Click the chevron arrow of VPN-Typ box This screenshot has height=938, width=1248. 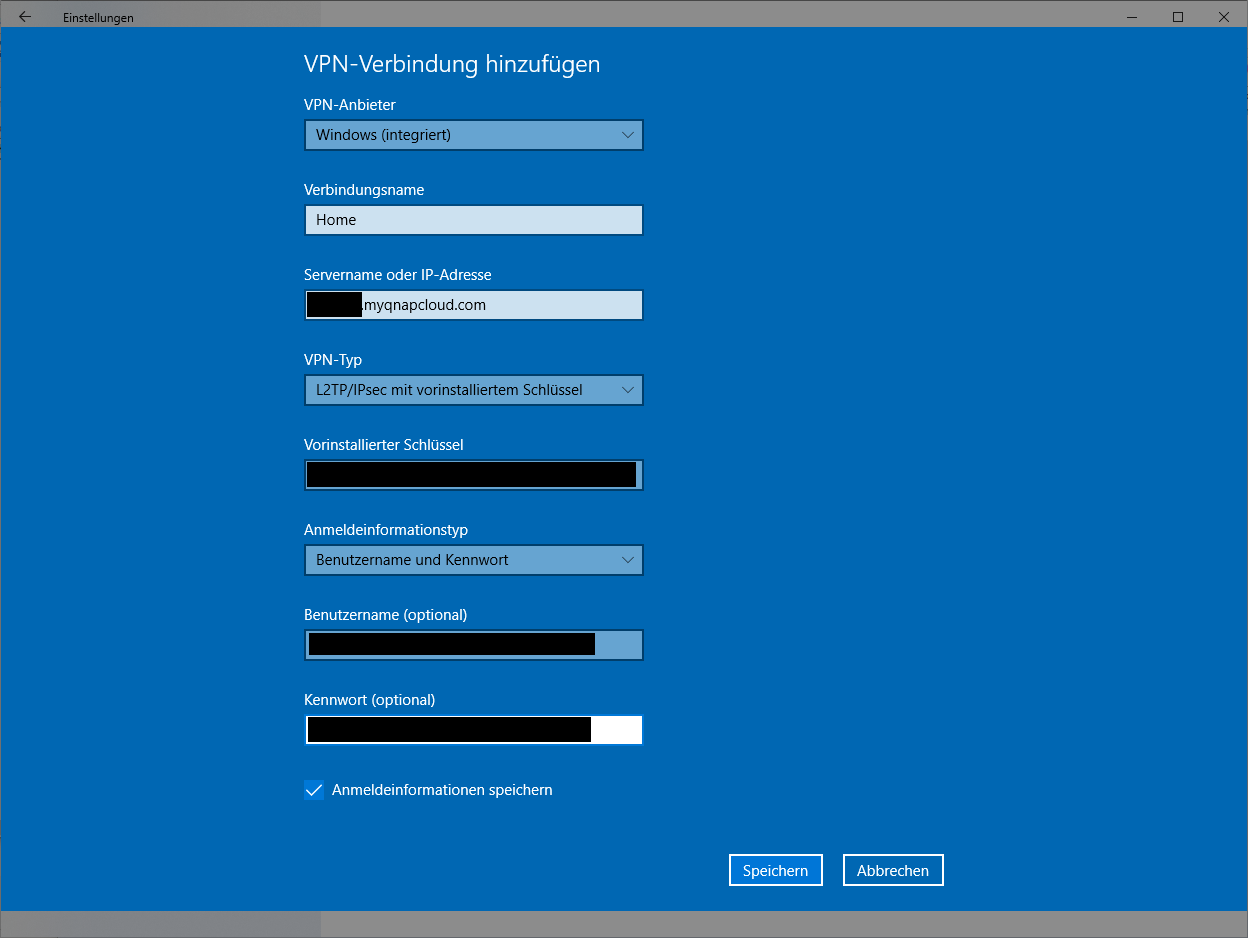point(627,390)
